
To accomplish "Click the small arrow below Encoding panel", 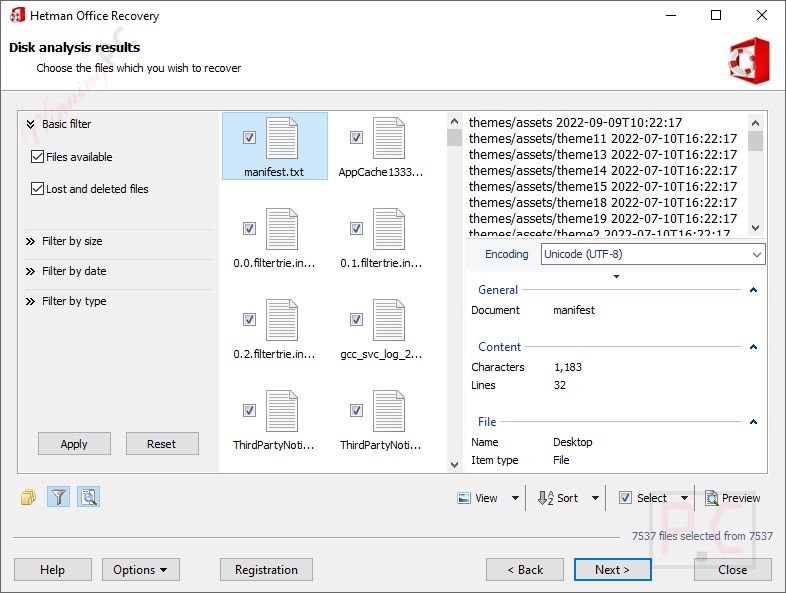I will 617,277.
